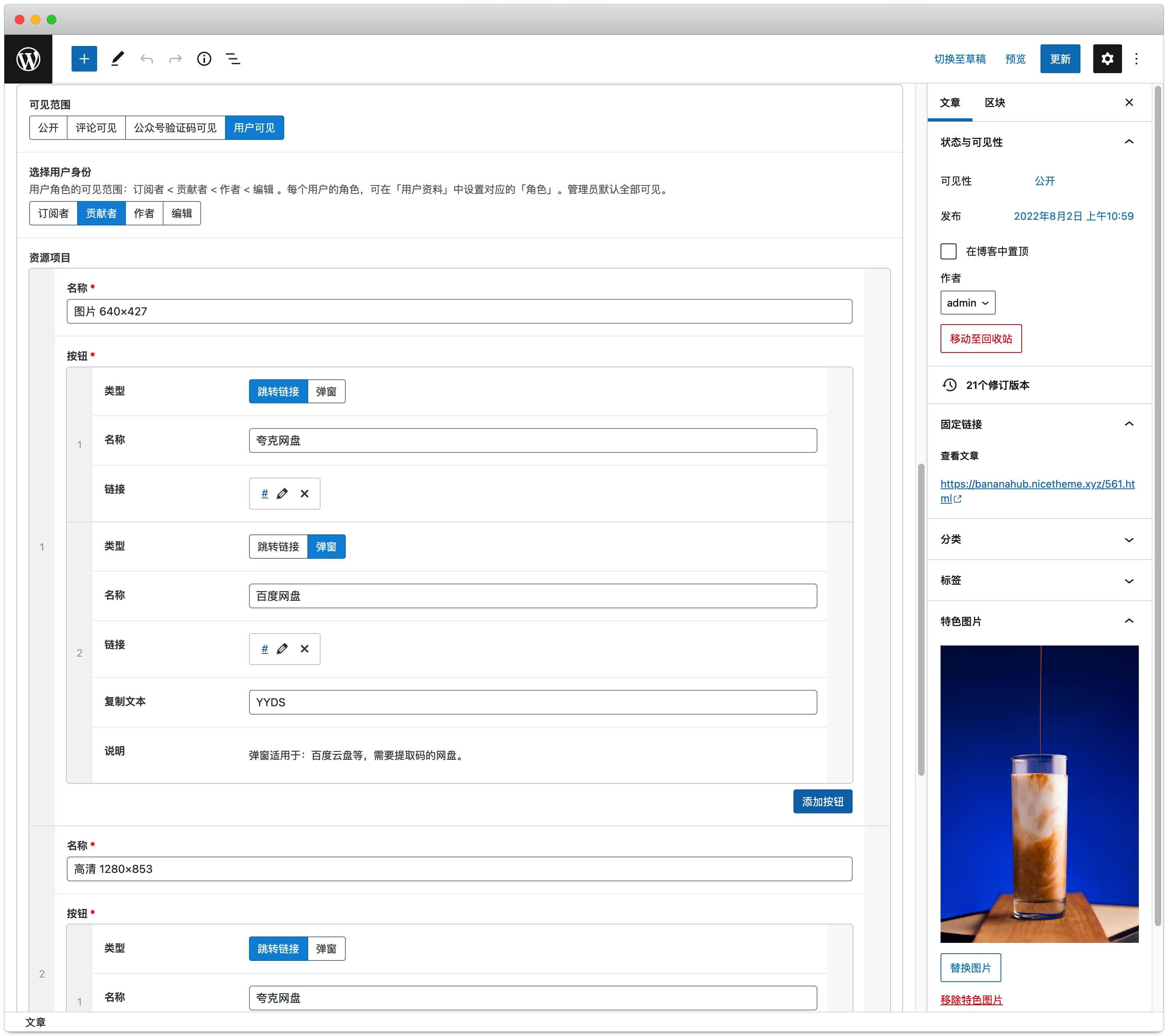Click the YYDS copy text field
Viewport: 1168px width, 1036px height.
click(532, 702)
